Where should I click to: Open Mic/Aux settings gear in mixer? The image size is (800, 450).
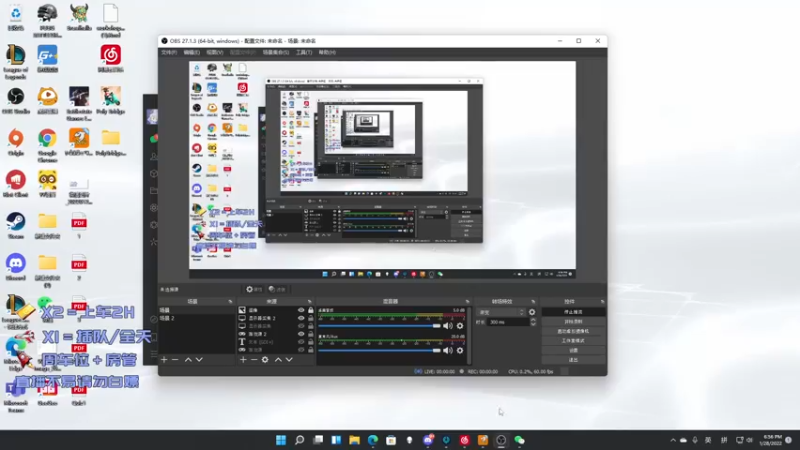click(460, 351)
